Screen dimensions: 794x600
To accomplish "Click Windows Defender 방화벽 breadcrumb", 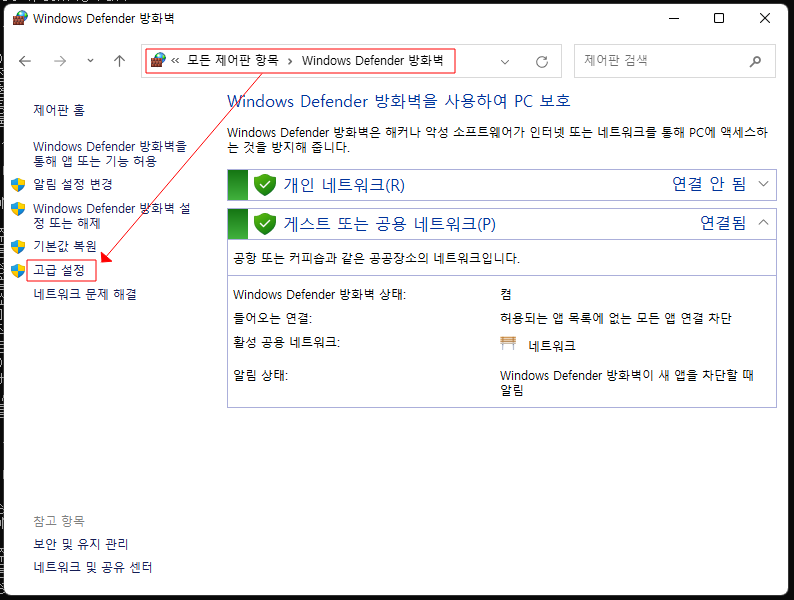I will point(373,60).
